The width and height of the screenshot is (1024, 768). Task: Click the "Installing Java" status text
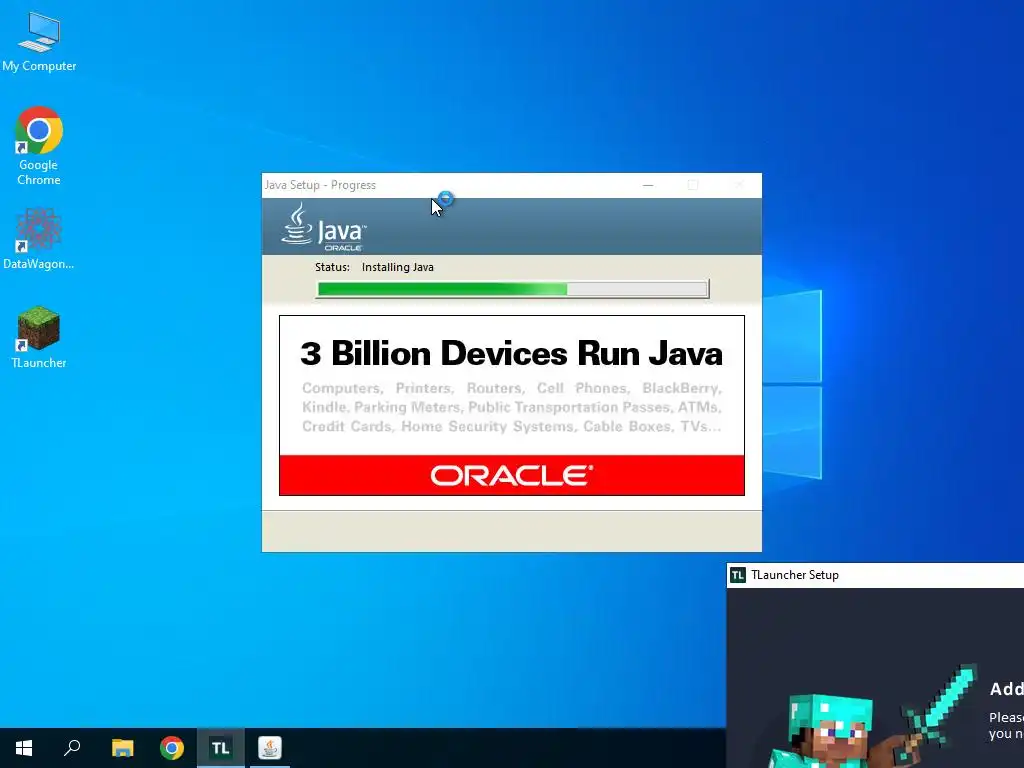coord(398,267)
